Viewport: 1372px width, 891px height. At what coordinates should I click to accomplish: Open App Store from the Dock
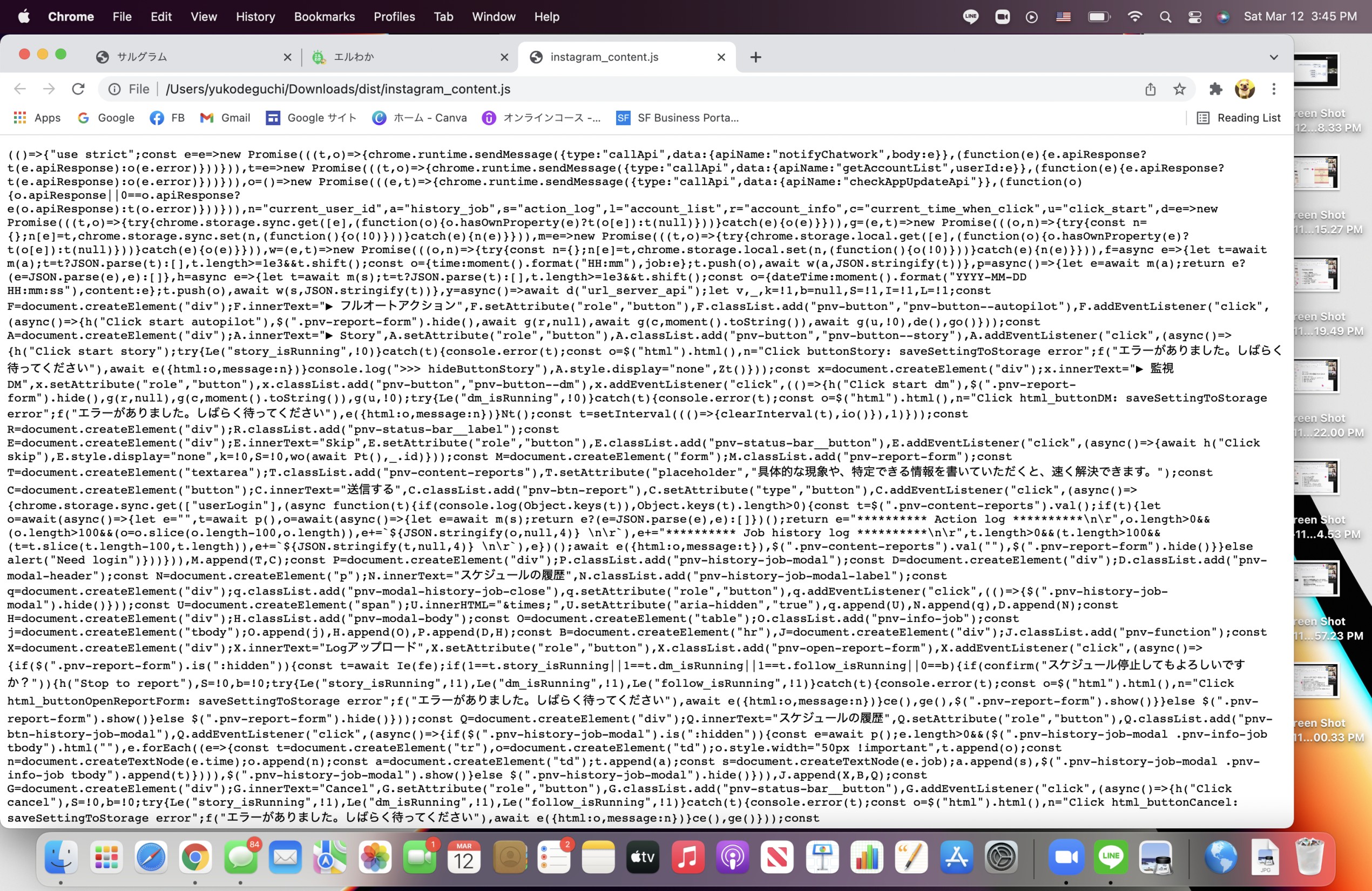click(x=956, y=857)
